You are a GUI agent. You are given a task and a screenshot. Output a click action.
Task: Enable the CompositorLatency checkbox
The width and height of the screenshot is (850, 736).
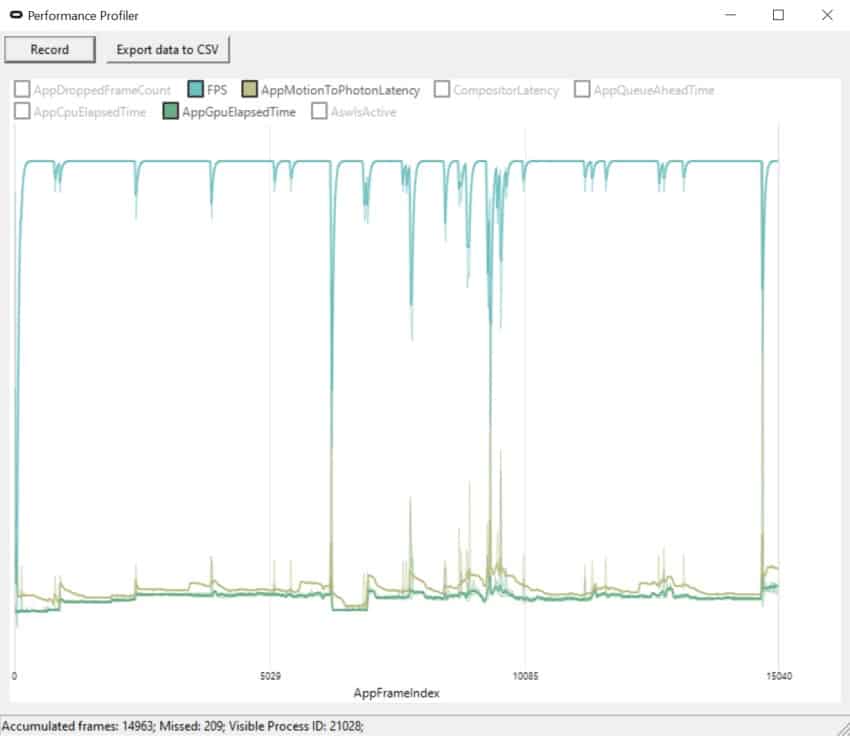[x=442, y=89]
